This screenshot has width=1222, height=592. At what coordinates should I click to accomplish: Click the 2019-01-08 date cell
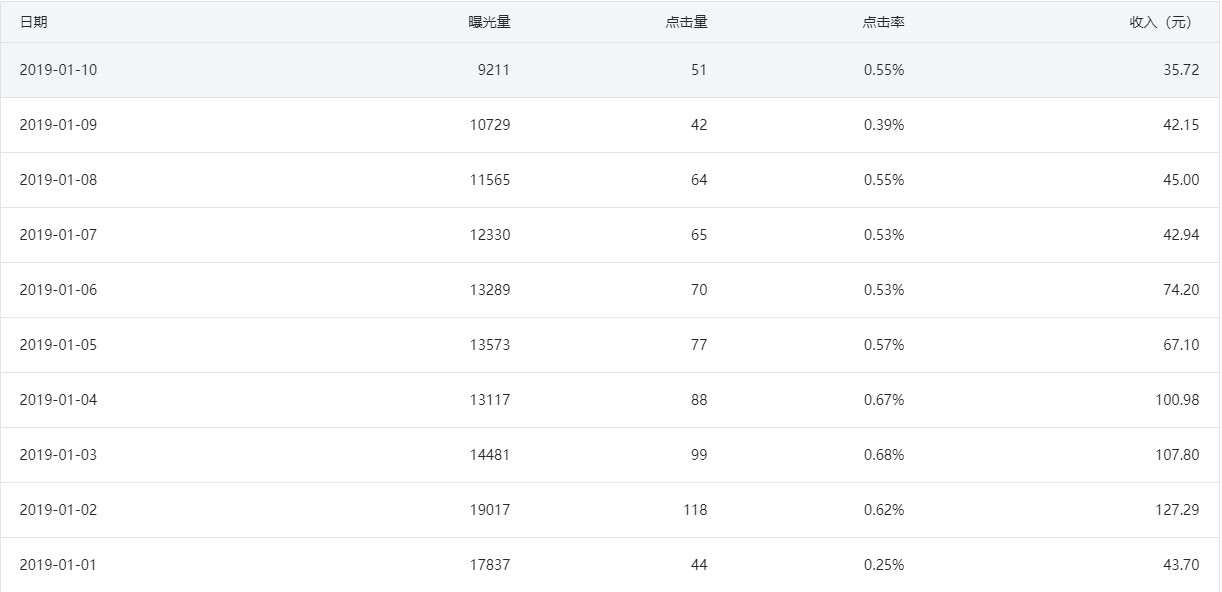click(x=58, y=180)
